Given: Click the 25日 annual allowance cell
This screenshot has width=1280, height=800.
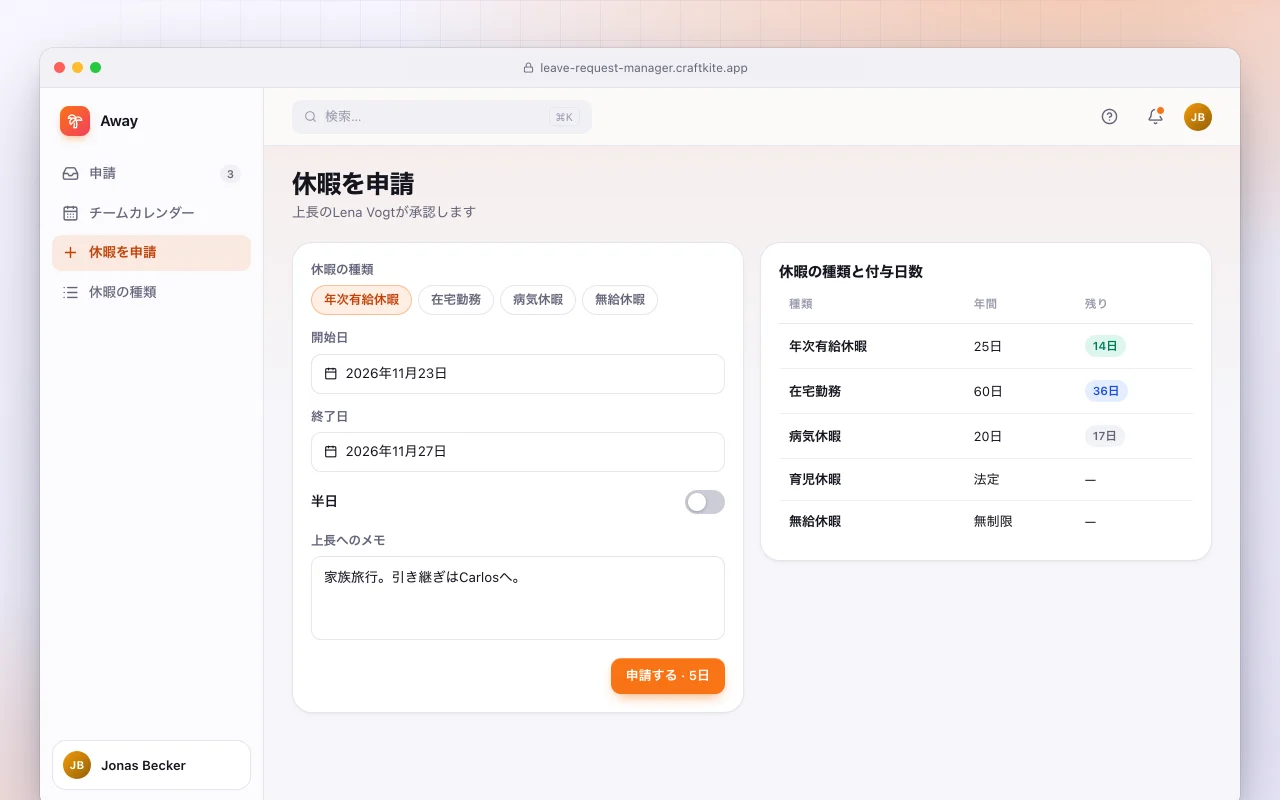Looking at the screenshot, I should tap(988, 346).
